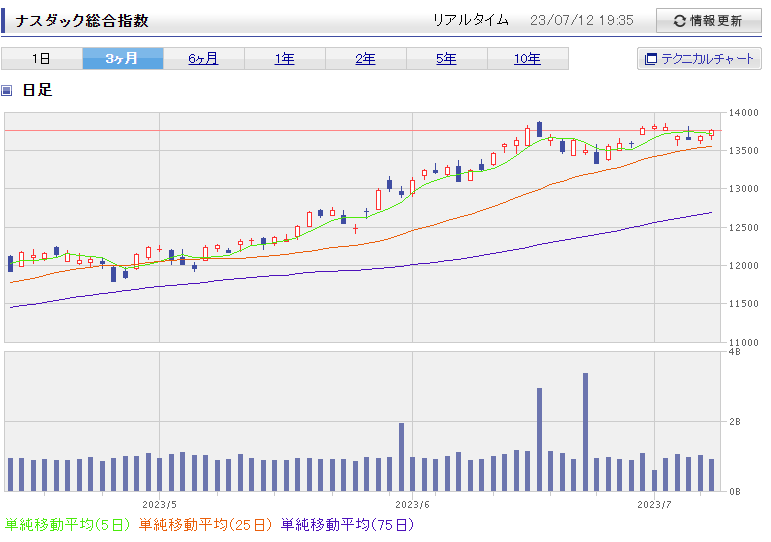Image resolution: width=771 pixels, height=542 pixels.
Task: Select the 3ヶ月 time range tab
Action: point(122,59)
